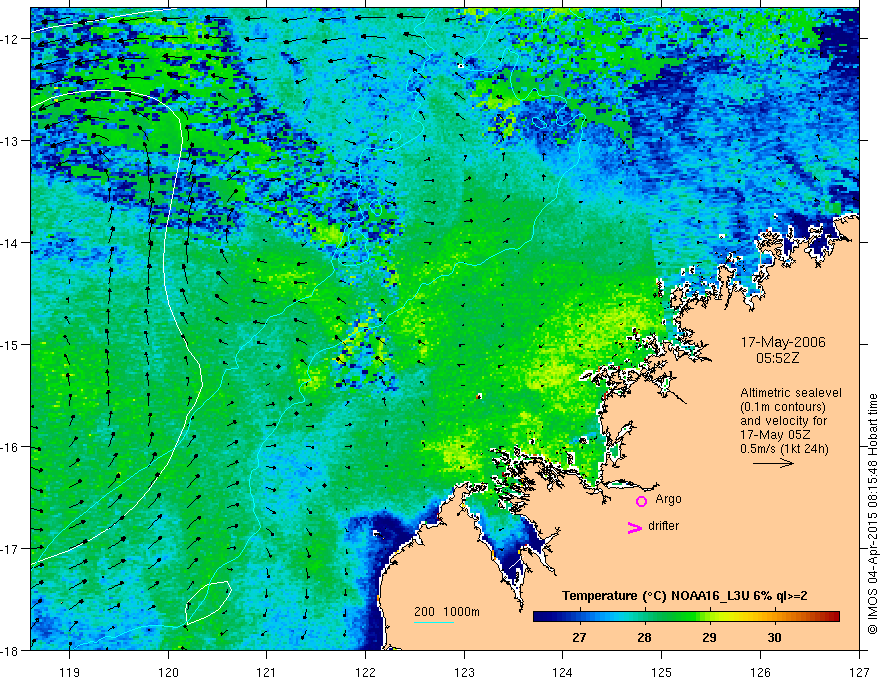Click the 'drifter' legend label
880x680 pixels.
[x=663, y=526]
